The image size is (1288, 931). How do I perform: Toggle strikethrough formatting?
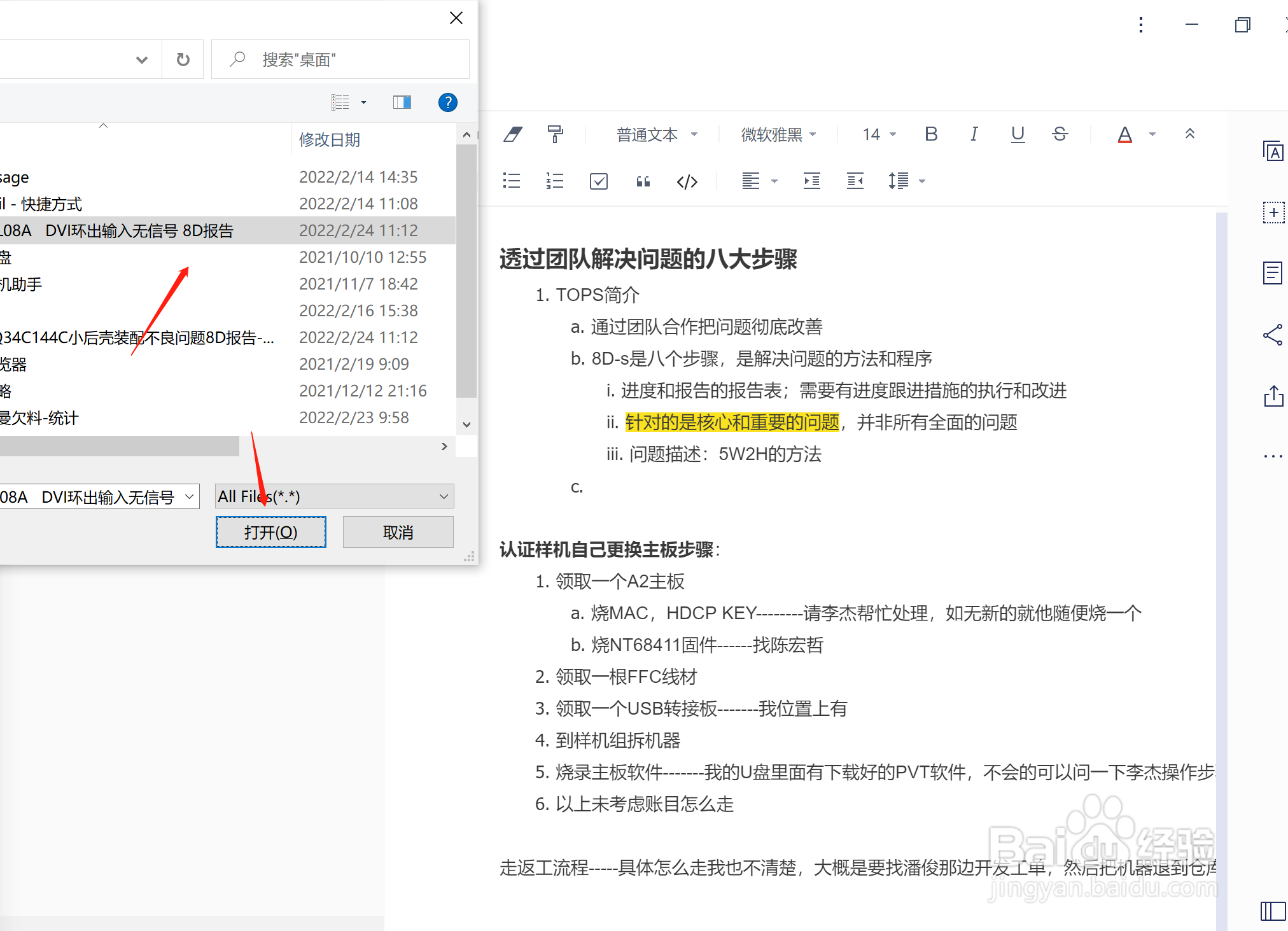point(1060,134)
